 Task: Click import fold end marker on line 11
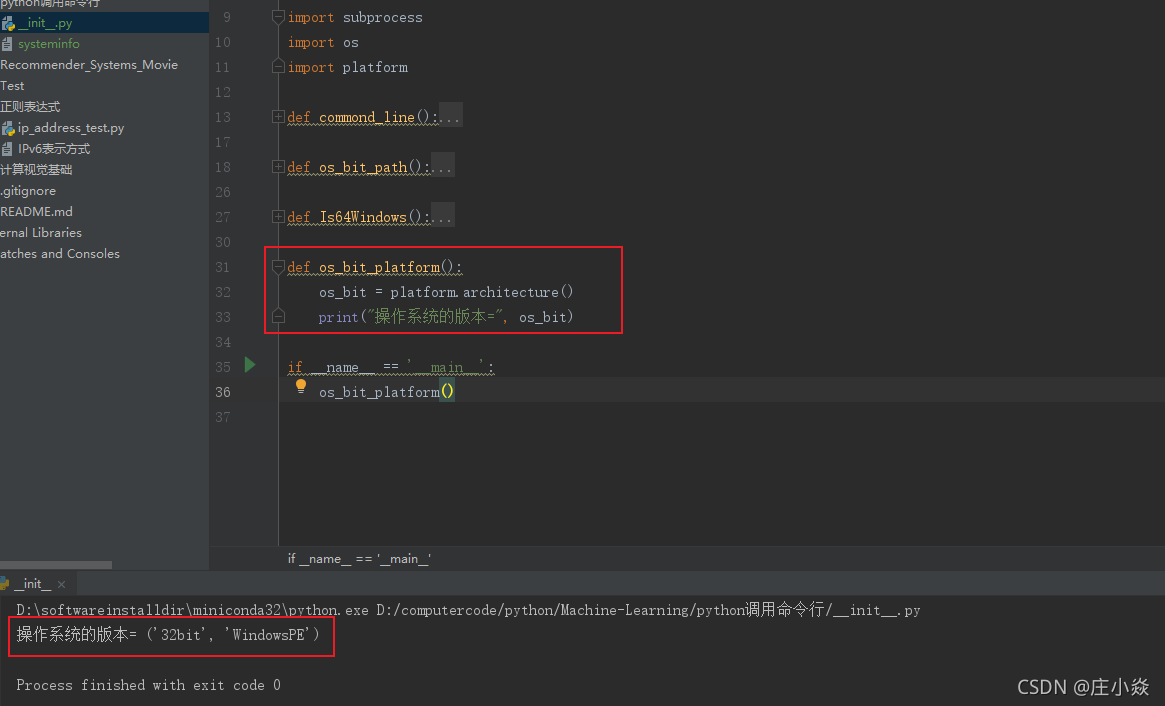click(278, 67)
